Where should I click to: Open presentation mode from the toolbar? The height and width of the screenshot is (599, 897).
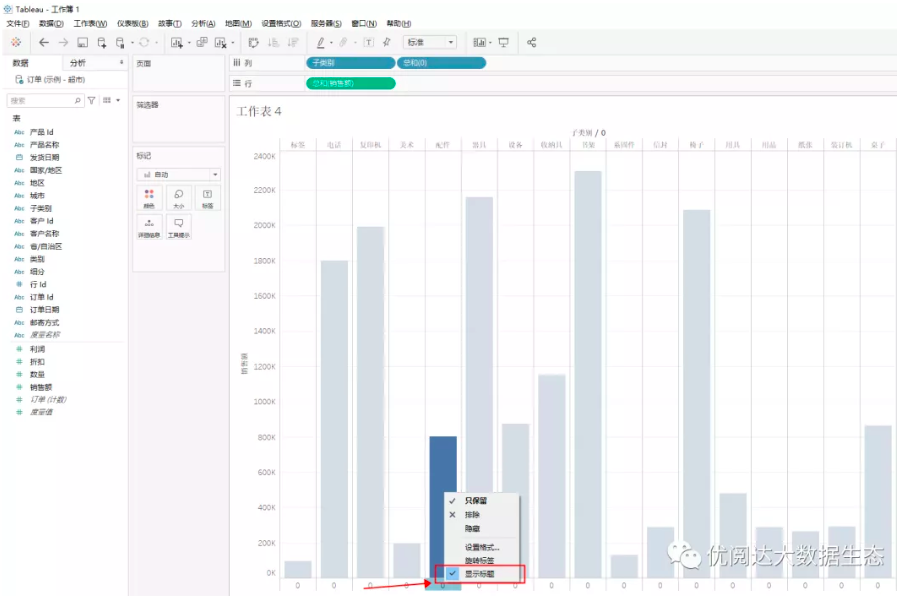pyautogui.click(x=503, y=42)
